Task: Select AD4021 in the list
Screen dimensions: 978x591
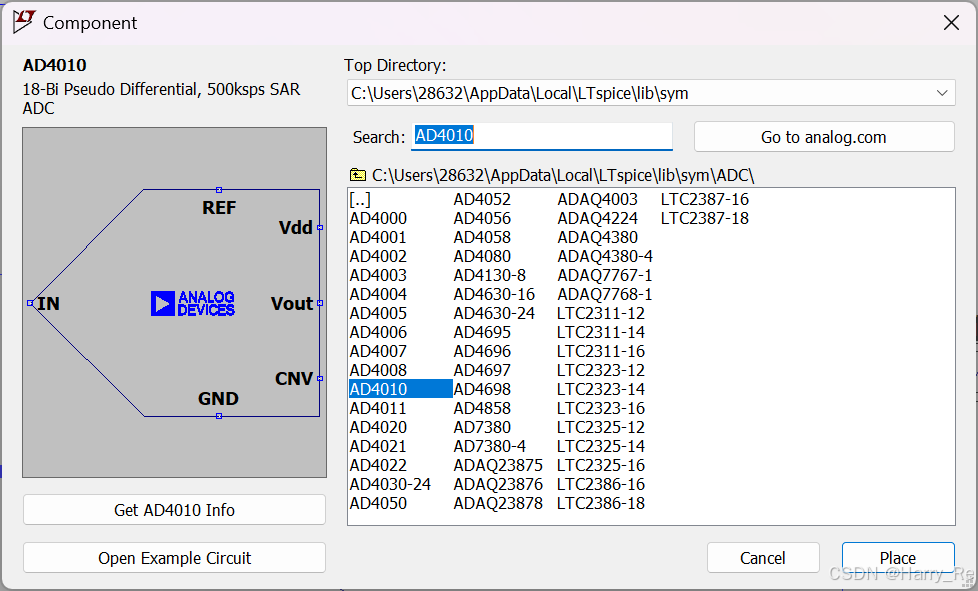Action: 378,446
